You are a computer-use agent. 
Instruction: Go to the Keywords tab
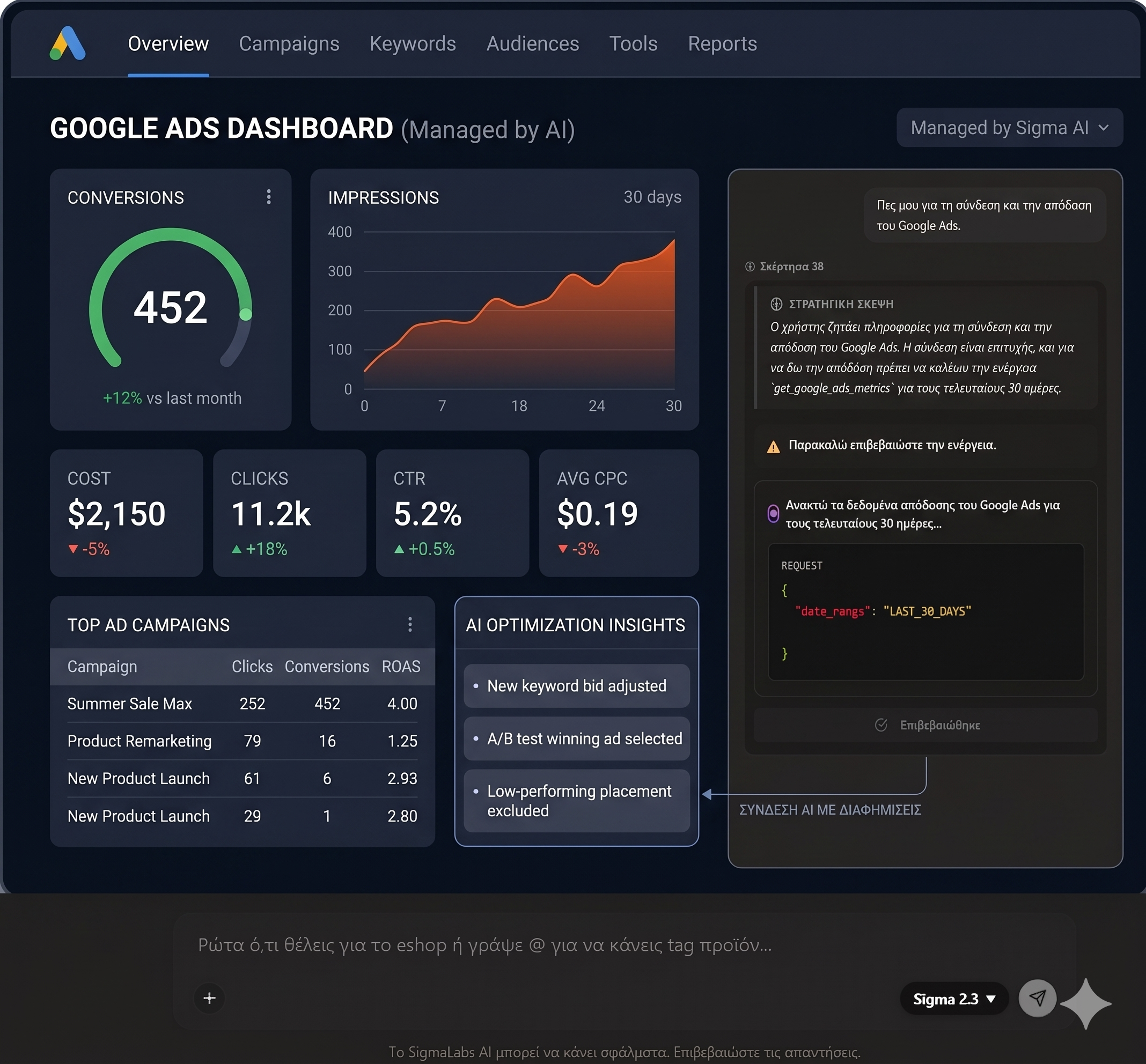click(x=413, y=44)
